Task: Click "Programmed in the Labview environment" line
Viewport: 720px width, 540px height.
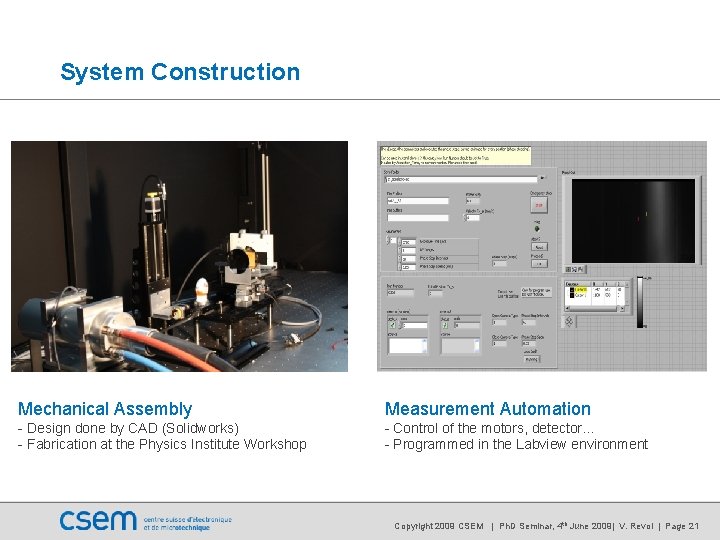Action: pyautogui.click(x=517, y=444)
